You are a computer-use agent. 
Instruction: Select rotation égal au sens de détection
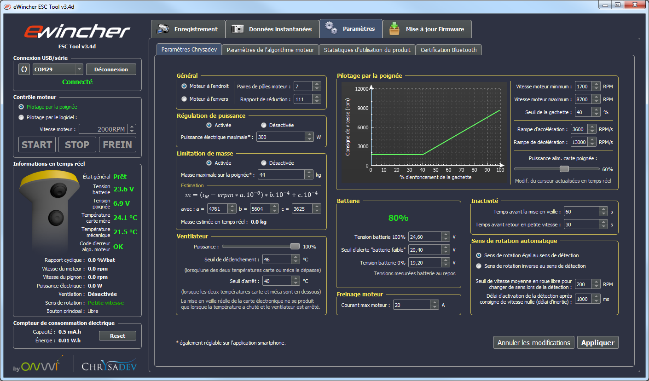point(479,255)
